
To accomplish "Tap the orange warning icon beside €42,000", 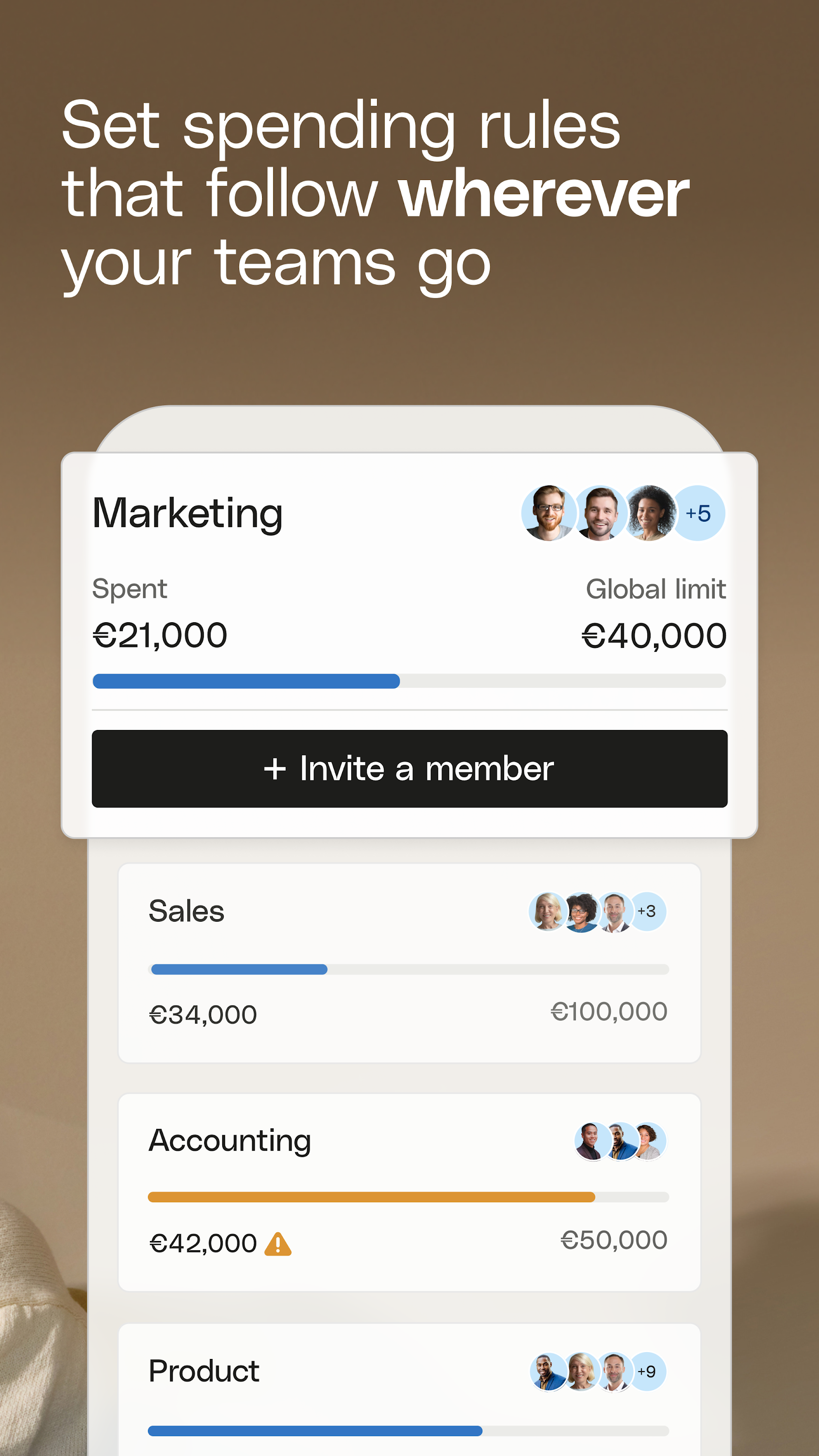I will click(x=278, y=1244).
